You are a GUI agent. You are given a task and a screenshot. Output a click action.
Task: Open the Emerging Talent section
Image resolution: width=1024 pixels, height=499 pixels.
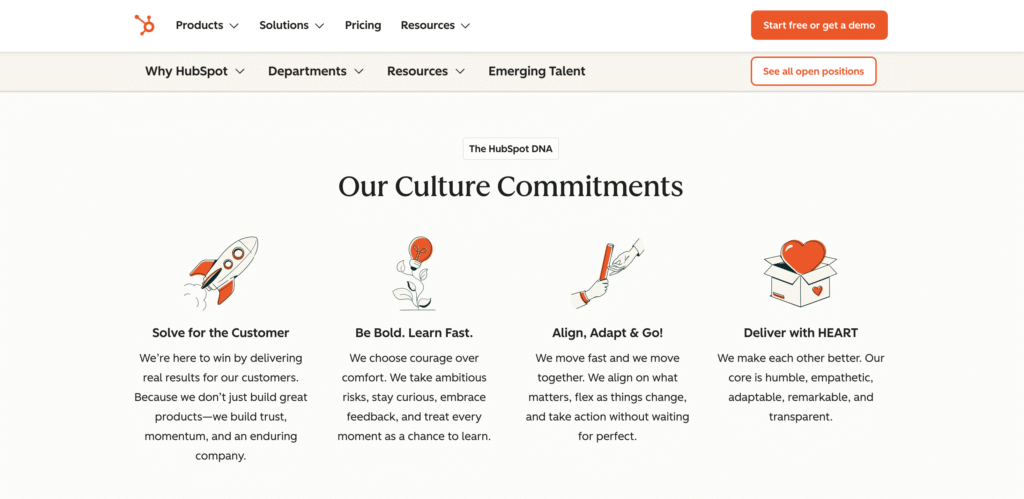(537, 71)
